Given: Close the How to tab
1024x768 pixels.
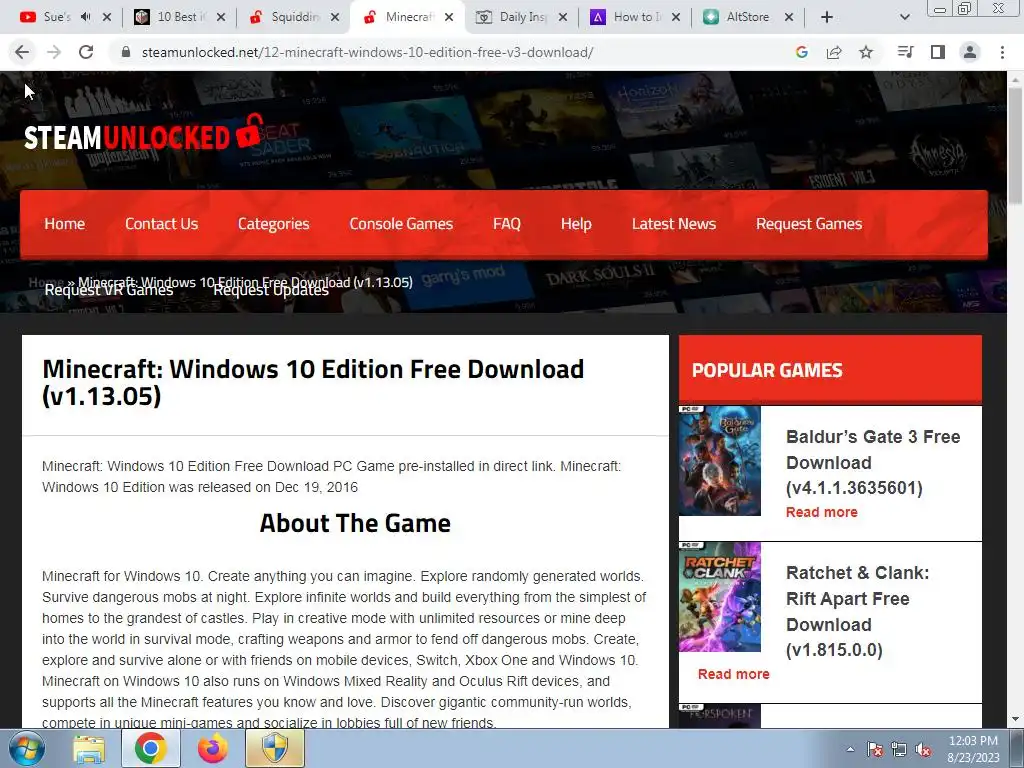Looking at the screenshot, I should pyautogui.click(x=676, y=17).
